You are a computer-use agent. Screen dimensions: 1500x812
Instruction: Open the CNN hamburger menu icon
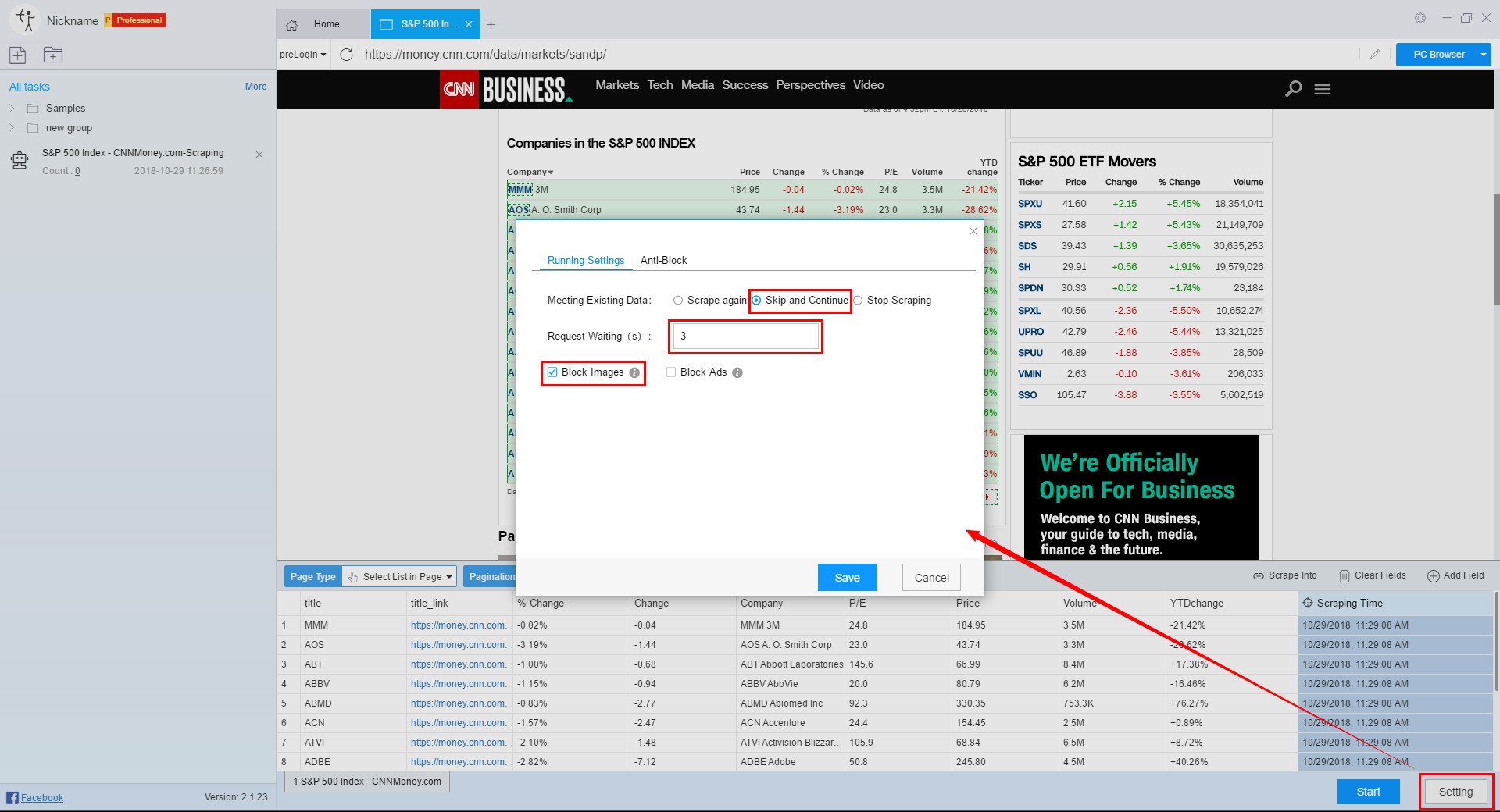1323,89
